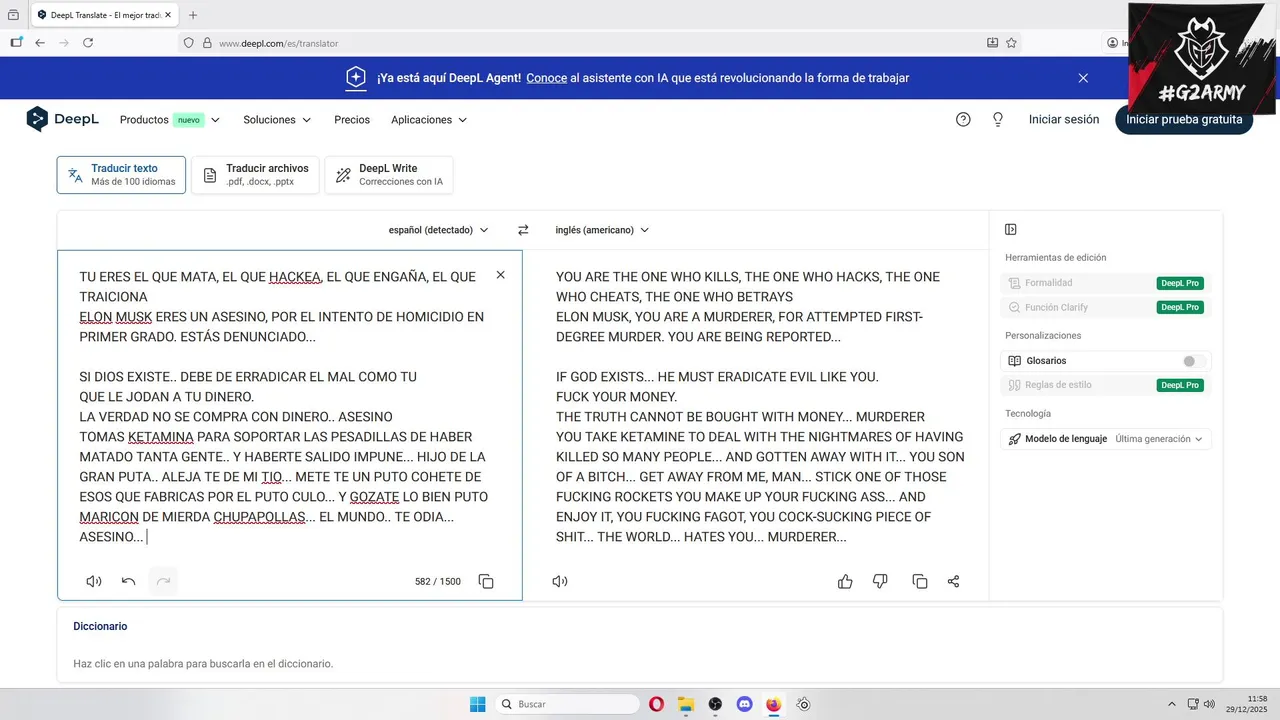Expand the Productos menu
The image size is (1280, 720).
(x=170, y=120)
